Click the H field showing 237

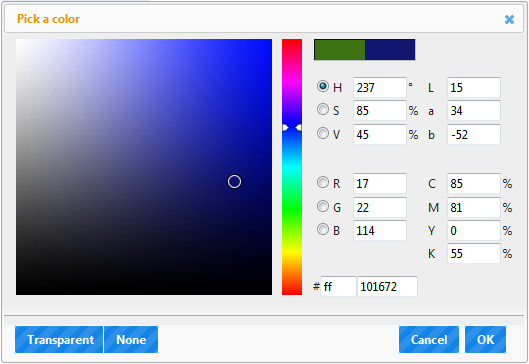click(380, 87)
